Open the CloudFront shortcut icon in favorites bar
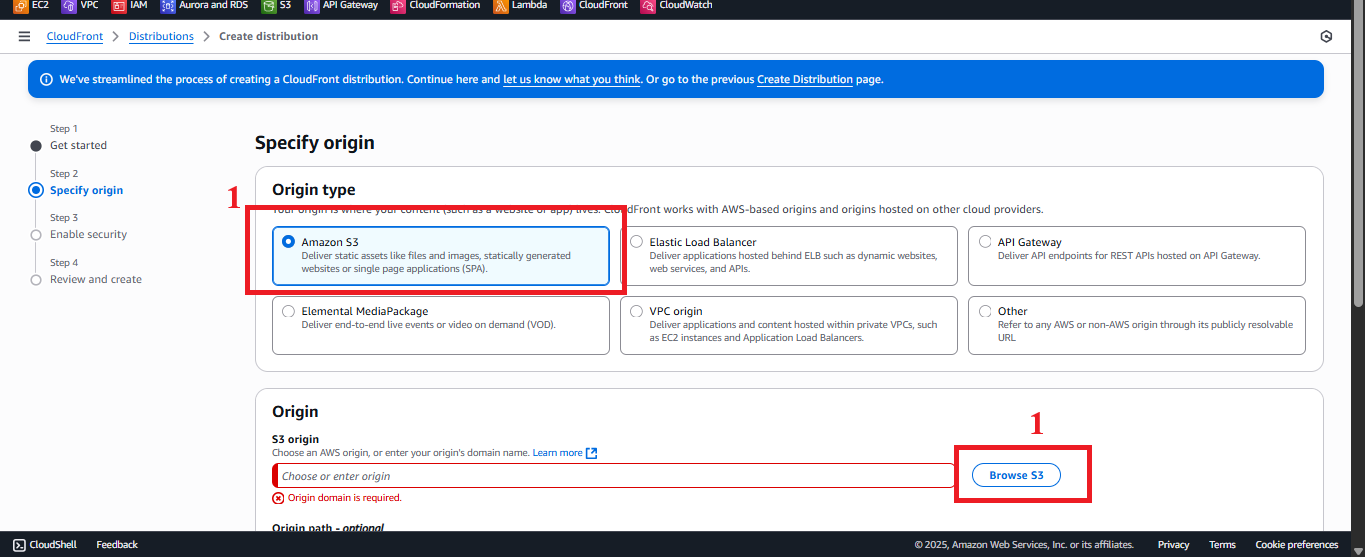 568,6
